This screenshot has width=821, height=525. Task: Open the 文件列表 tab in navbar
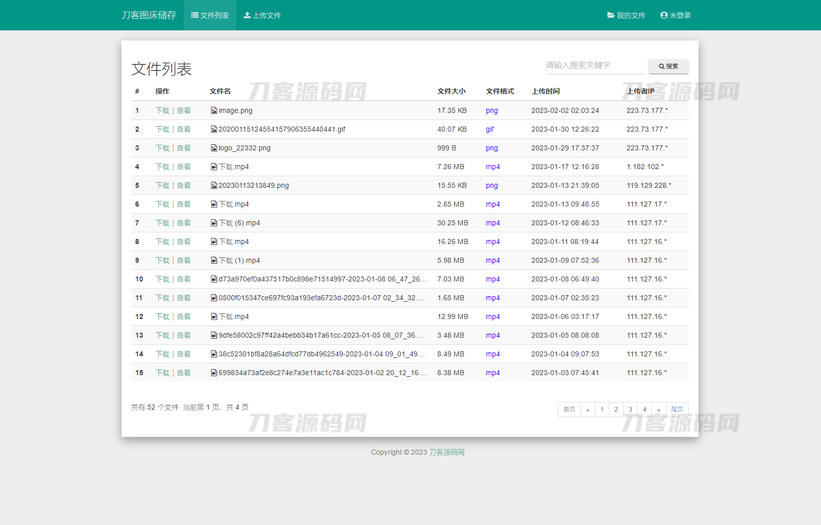click(x=210, y=15)
